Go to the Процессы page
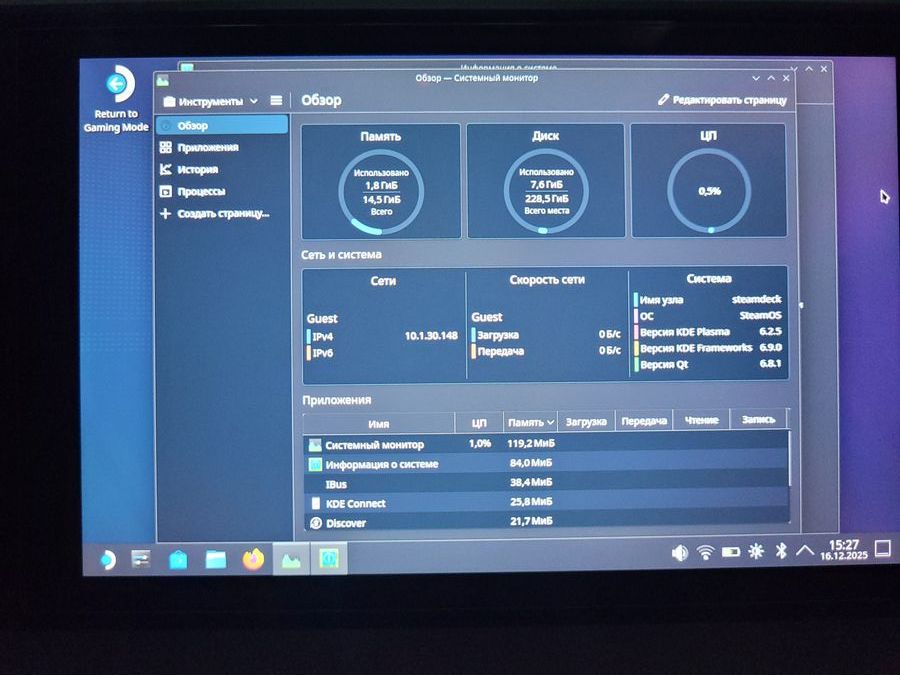 (200, 191)
